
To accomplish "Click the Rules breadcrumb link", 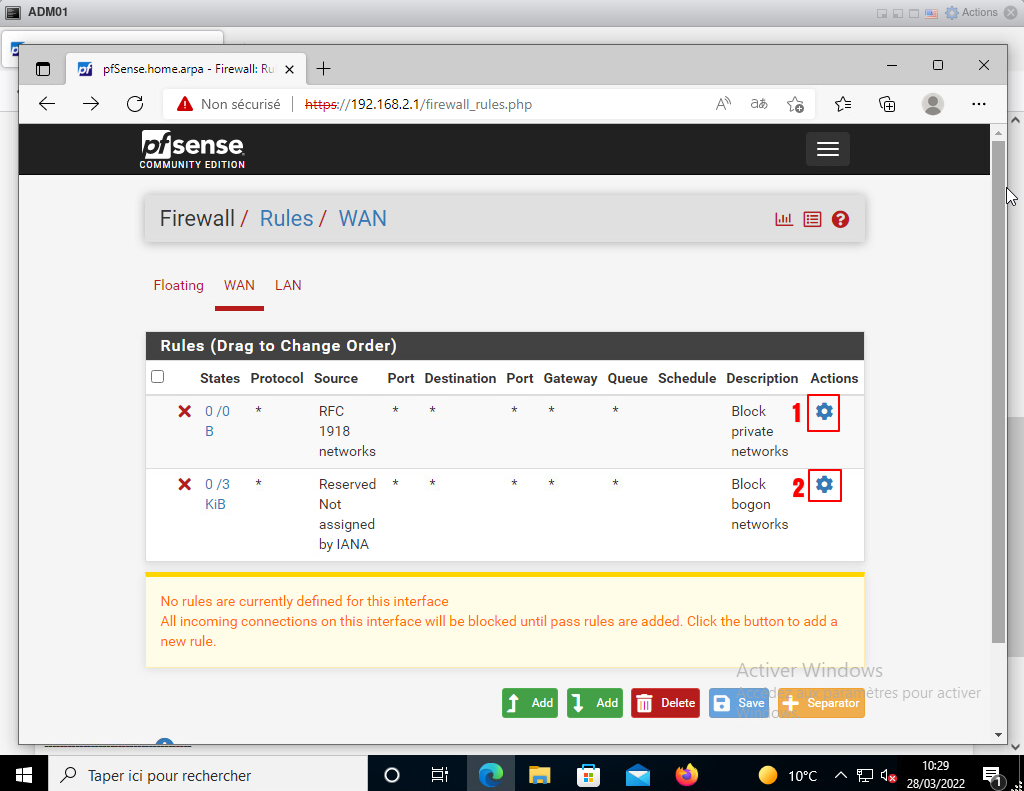I will pyautogui.click(x=286, y=218).
